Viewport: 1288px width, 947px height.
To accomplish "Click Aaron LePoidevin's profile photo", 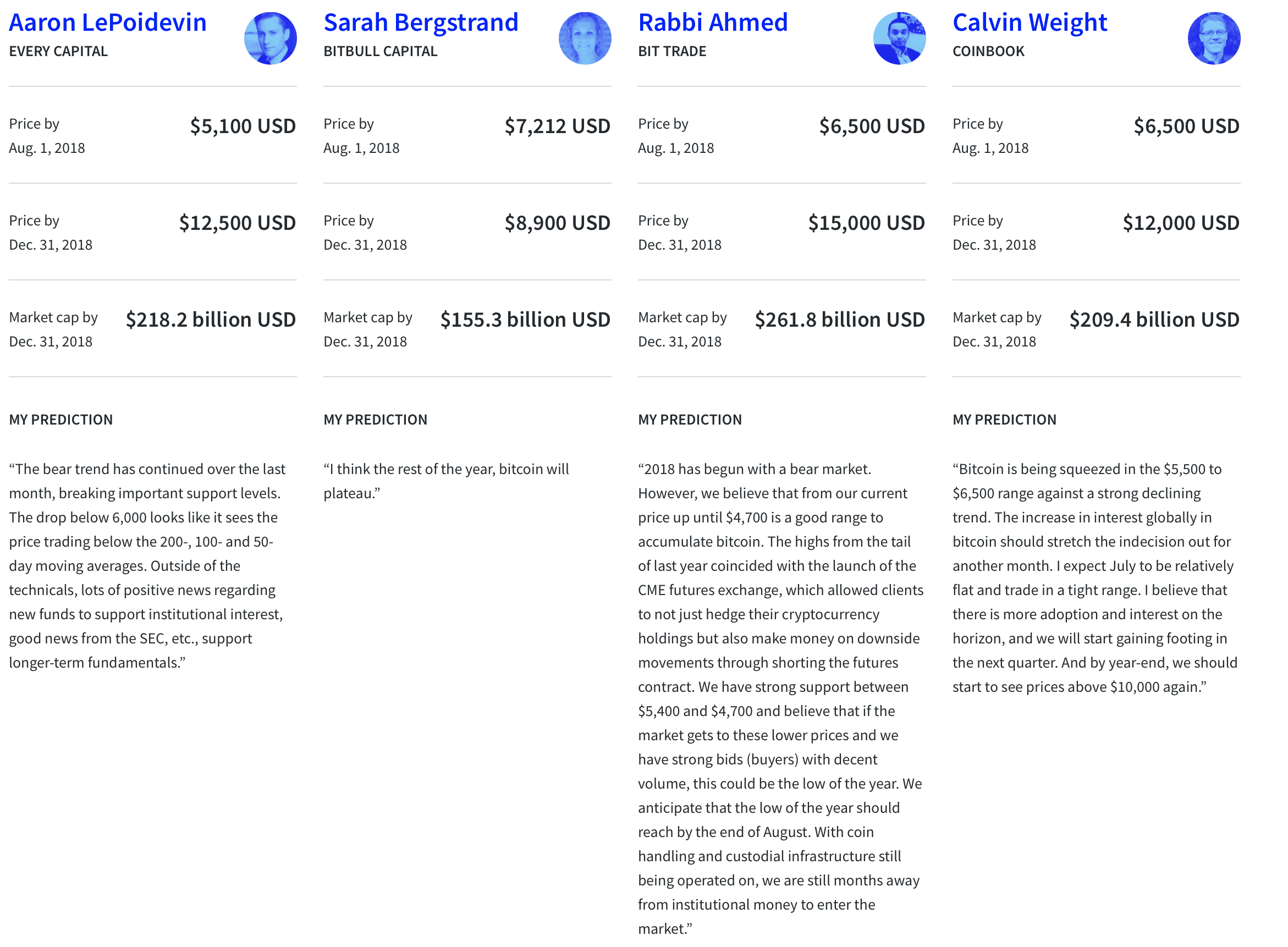I will point(270,38).
